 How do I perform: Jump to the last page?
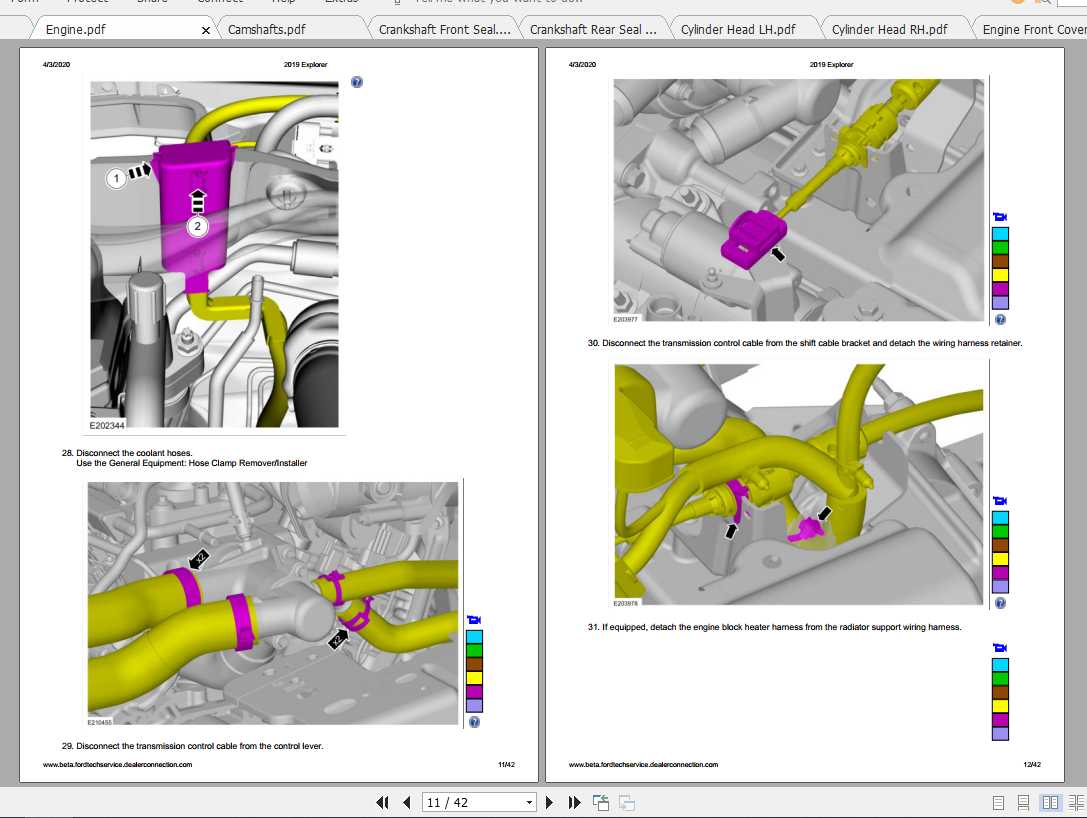(574, 802)
